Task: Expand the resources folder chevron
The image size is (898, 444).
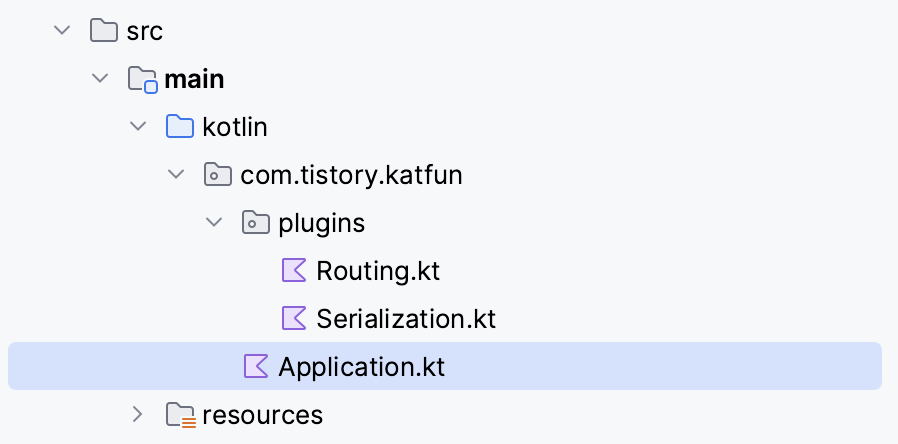Action: (137, 414)
